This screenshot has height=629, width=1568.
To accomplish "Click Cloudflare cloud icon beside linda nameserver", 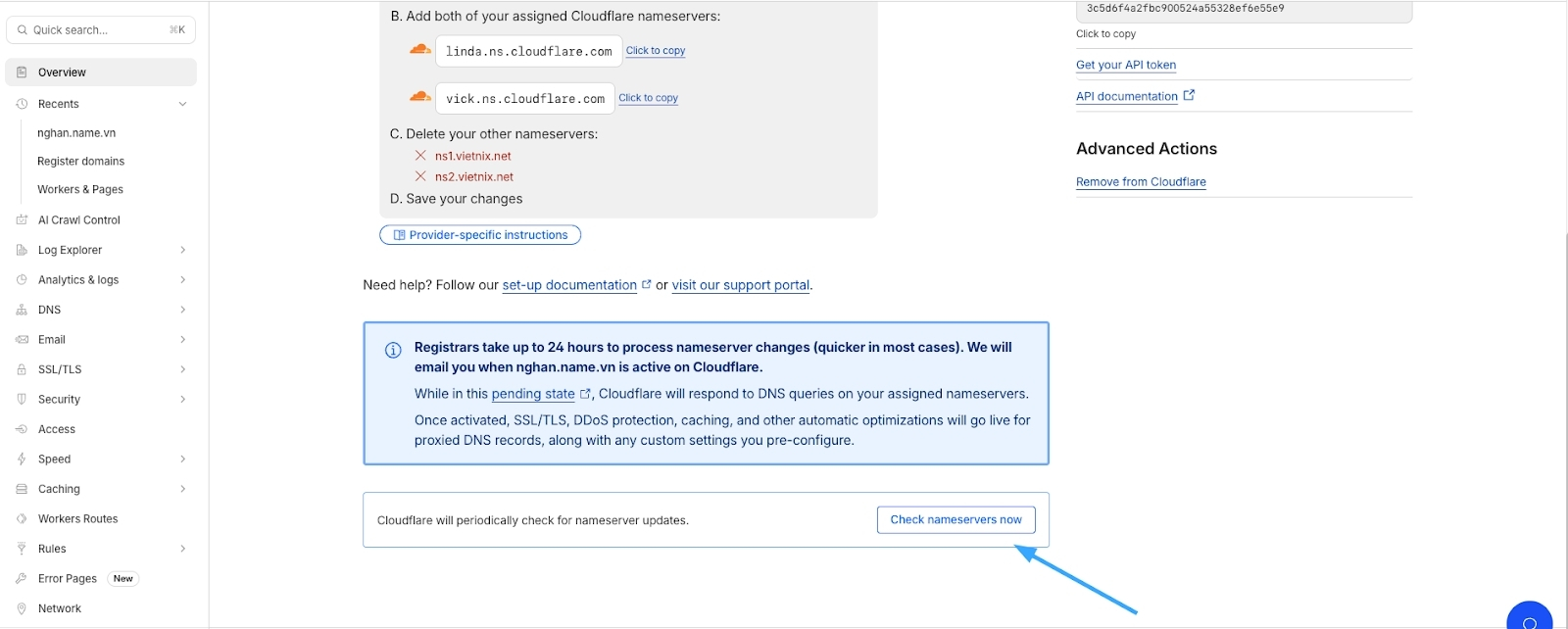I will point(420,49).
